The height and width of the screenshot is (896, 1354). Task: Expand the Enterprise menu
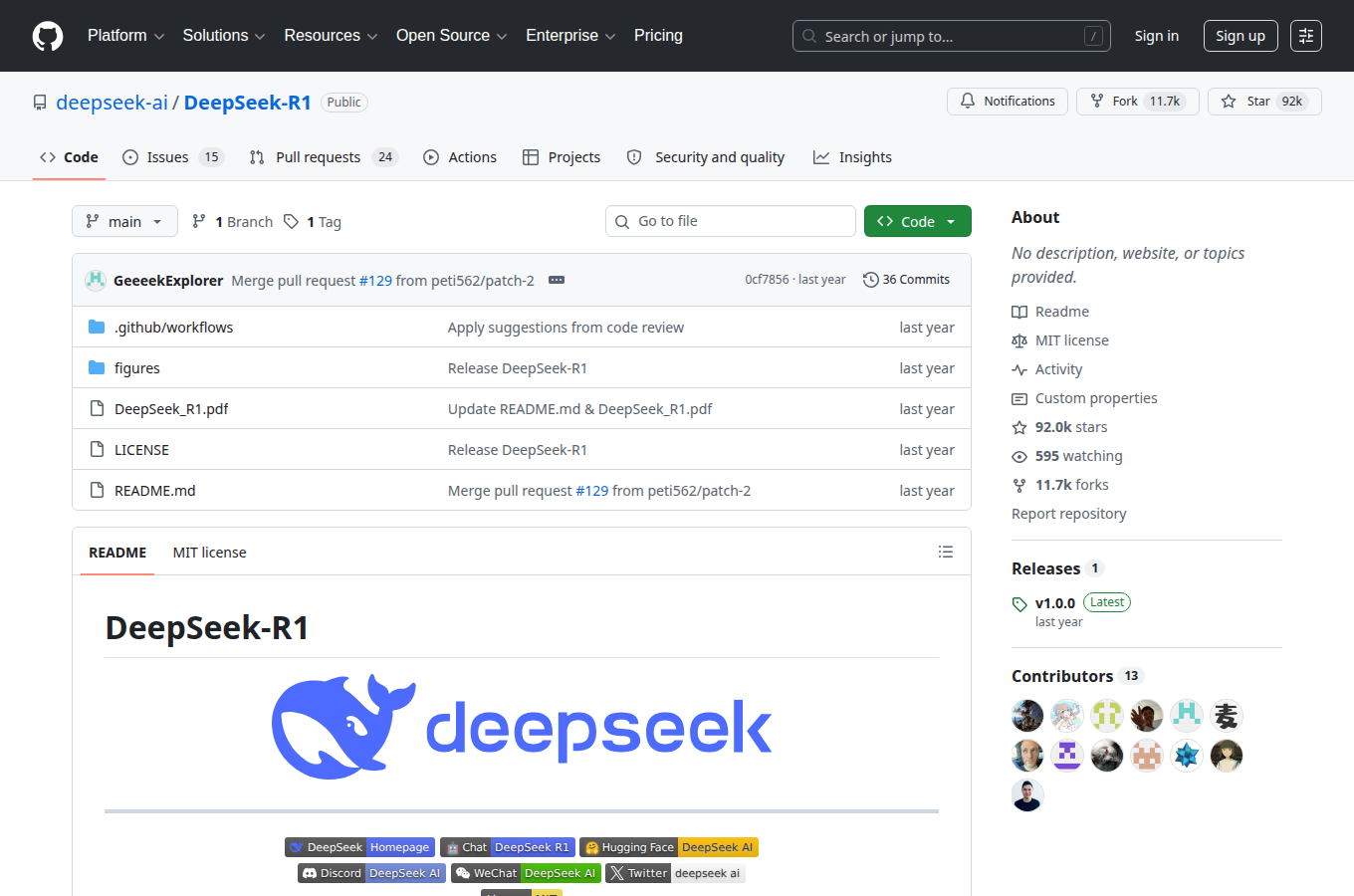[x=570, y=36]
